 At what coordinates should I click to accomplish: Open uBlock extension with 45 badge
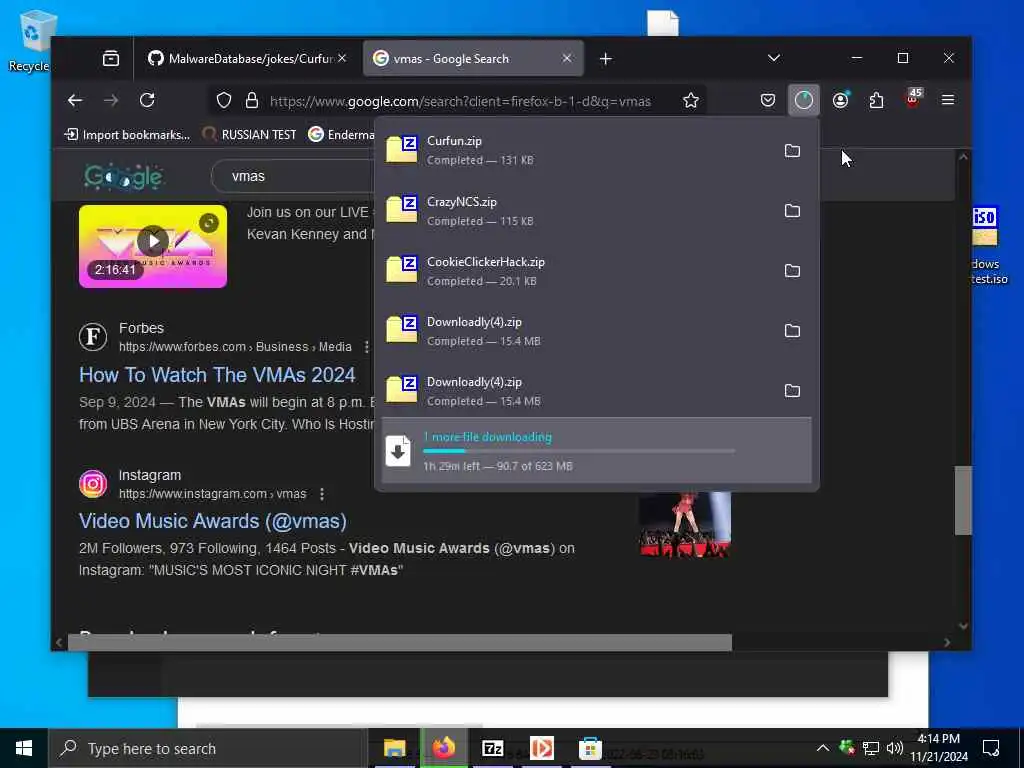point(913,99)
